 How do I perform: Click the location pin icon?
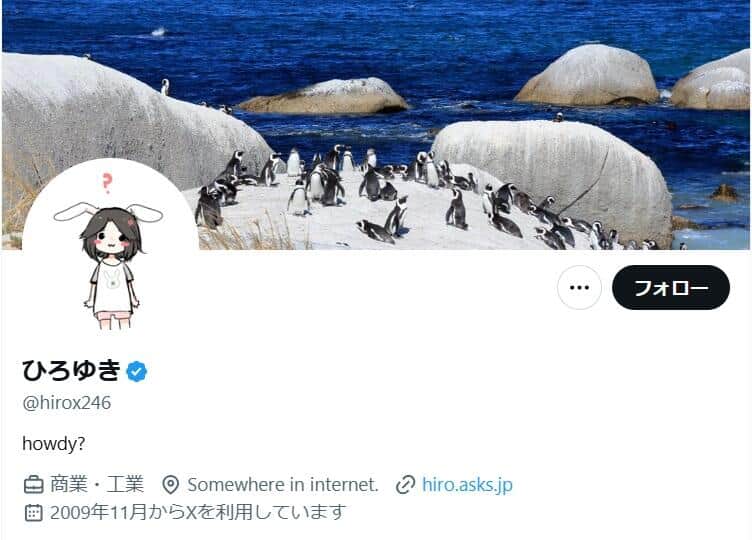170,485
